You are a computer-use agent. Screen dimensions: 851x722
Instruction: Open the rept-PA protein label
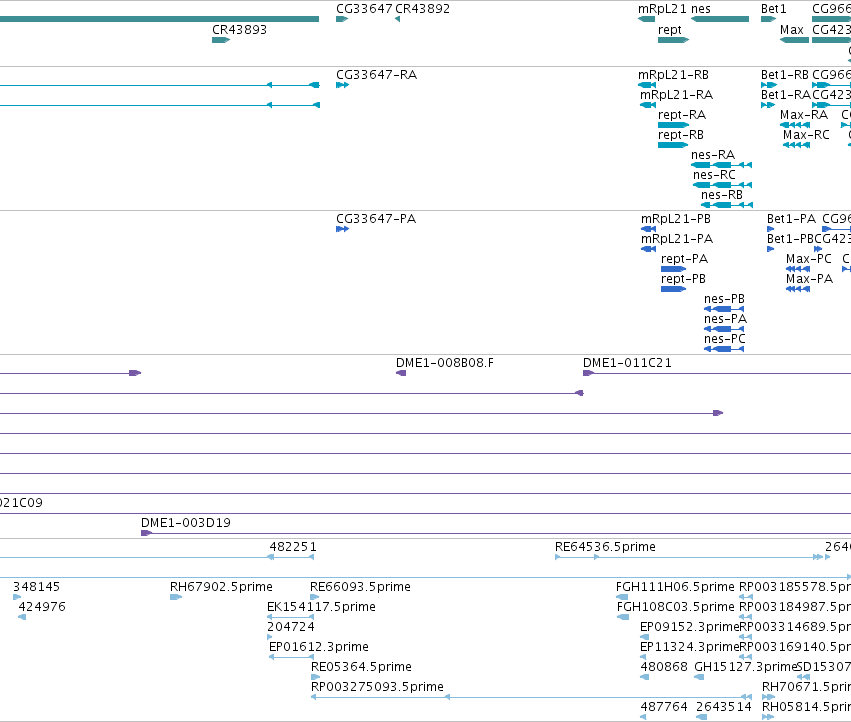tap(684, 259)
